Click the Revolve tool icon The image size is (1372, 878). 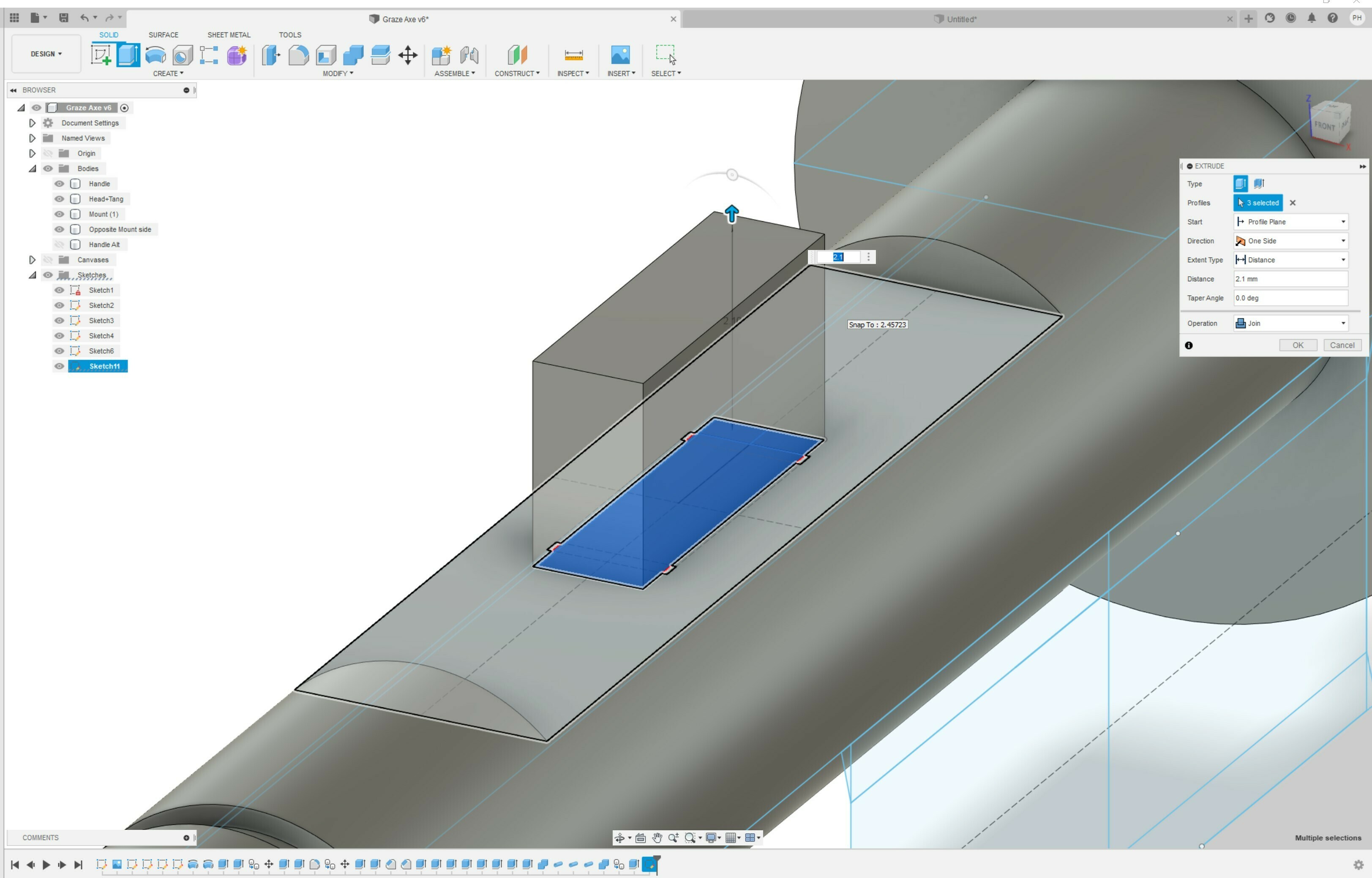coord(155,55)
